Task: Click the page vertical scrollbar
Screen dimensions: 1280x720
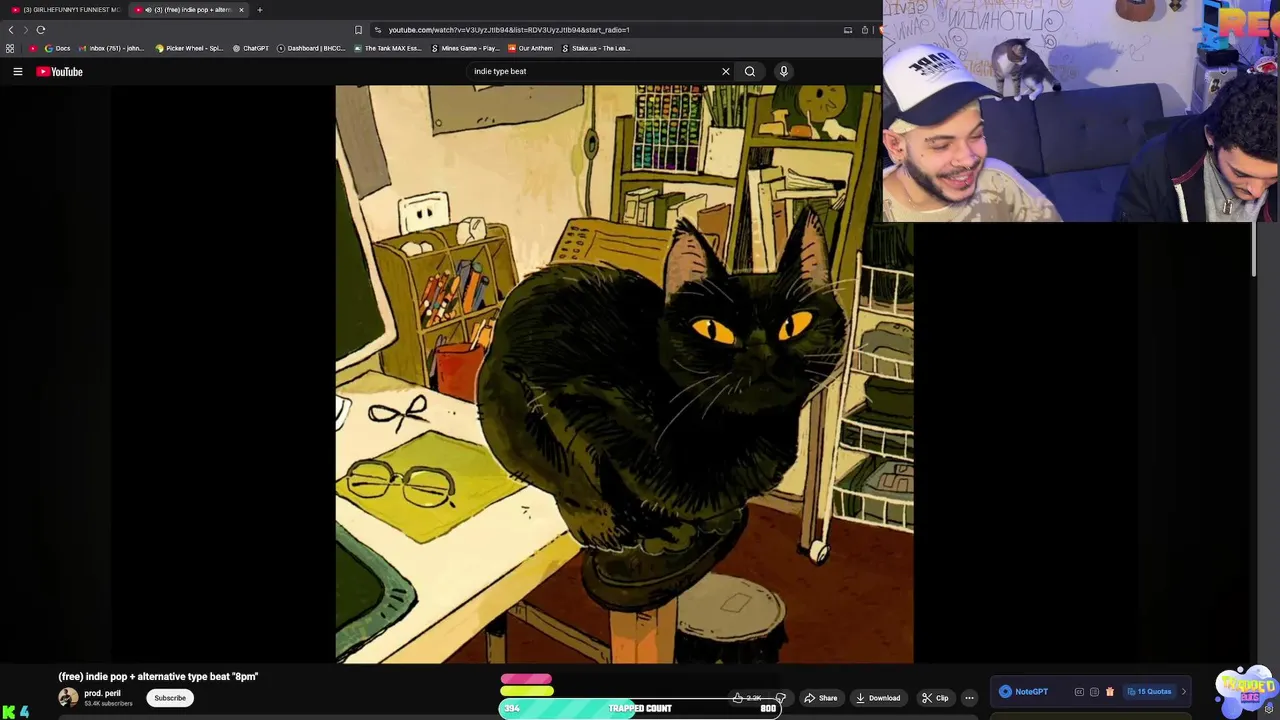Action: [x=1255, y=250]
